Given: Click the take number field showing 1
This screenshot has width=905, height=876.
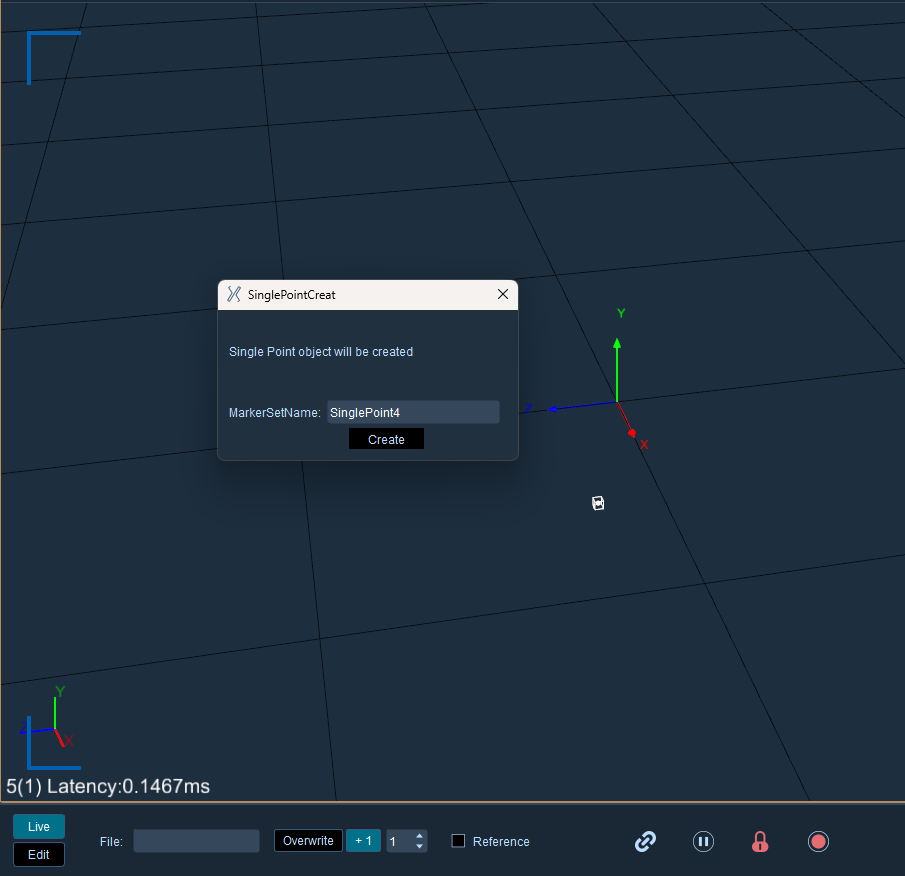Looking at the screenshot, I should (x=400, y=841).
